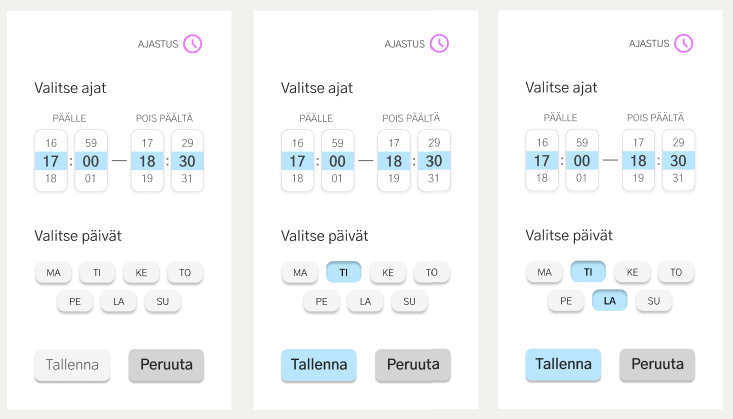Pick minute 29 in the right panel's Pois päältä picker
The image size is (733, 419).
(679, 143)
